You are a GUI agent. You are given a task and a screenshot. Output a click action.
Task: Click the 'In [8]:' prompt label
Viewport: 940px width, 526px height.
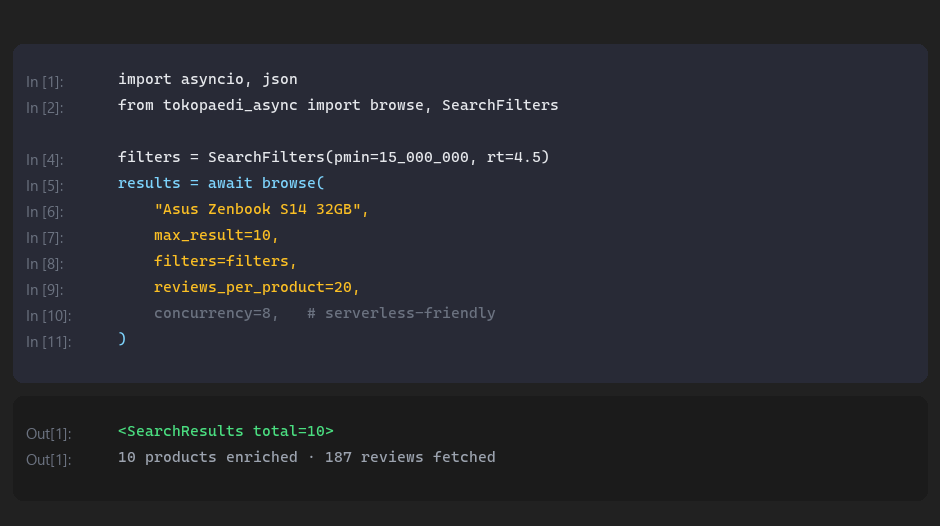coord(44,263)
